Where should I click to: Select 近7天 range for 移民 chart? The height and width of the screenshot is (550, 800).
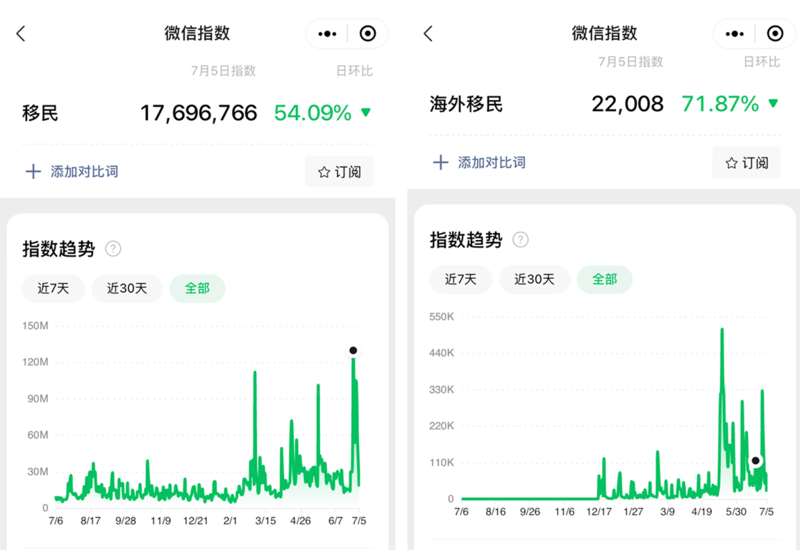pos(53,288)
